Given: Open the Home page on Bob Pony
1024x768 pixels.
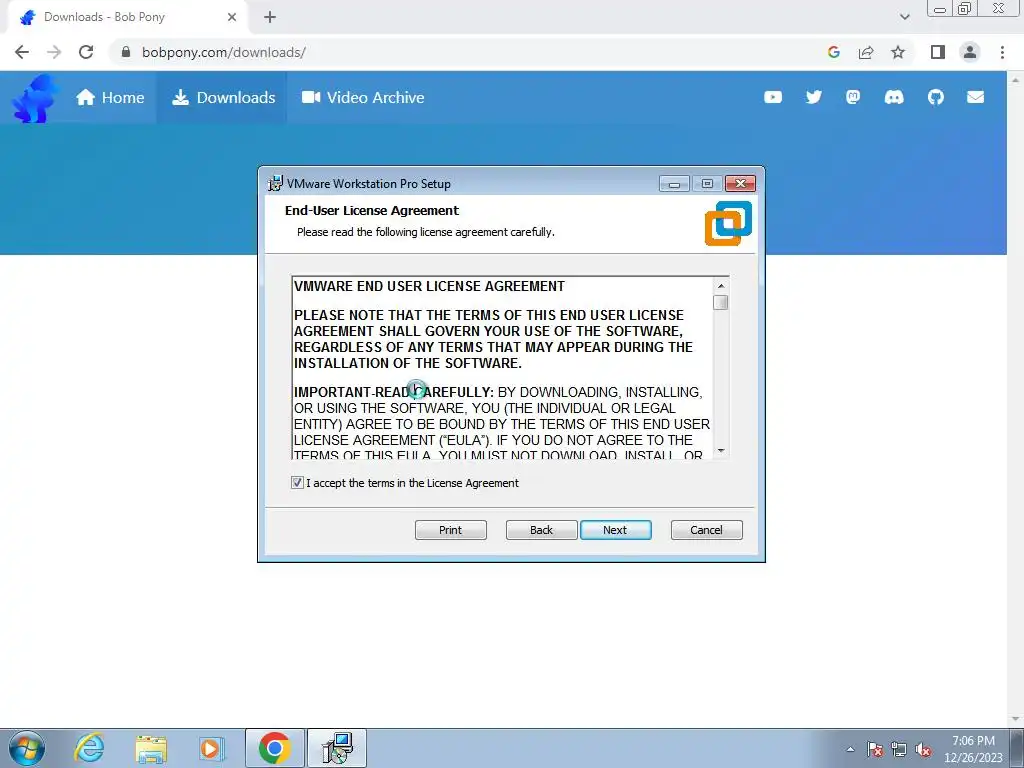Looking at the screenshot, I should pyautogui.click(x=110, y=97).
